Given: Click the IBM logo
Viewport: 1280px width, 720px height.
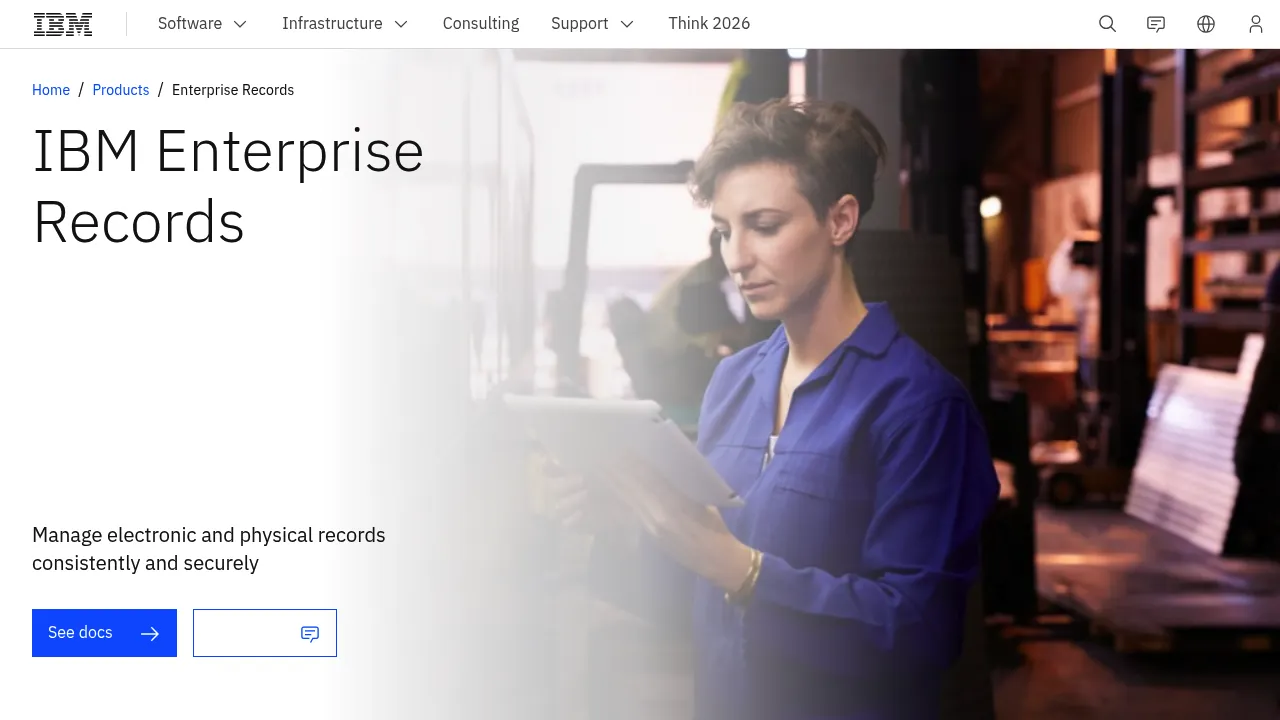Looking at the screenshot, I should pos(63,24).
